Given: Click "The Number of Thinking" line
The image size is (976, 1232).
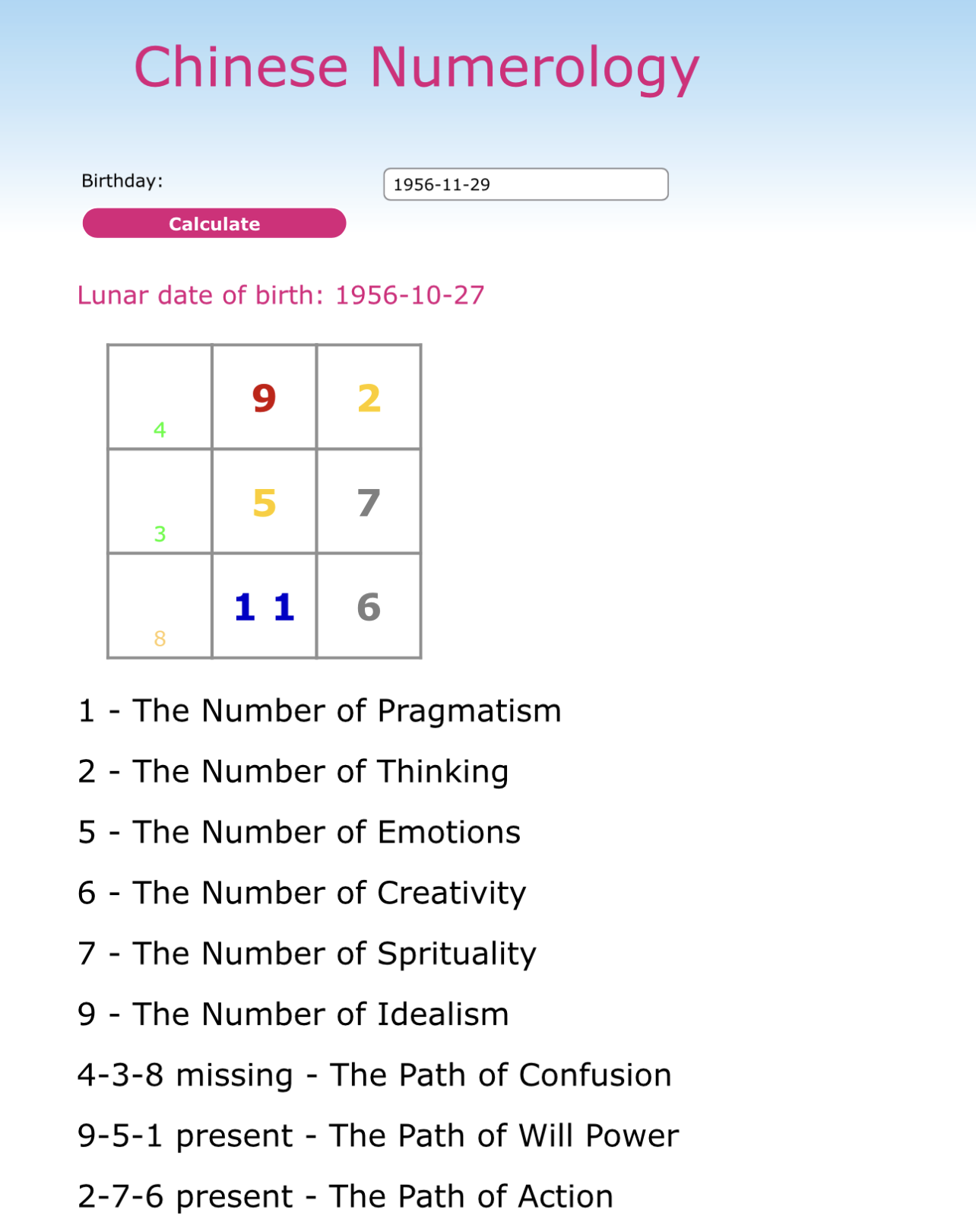Looking at the screenshot, I should click(293, 772).
